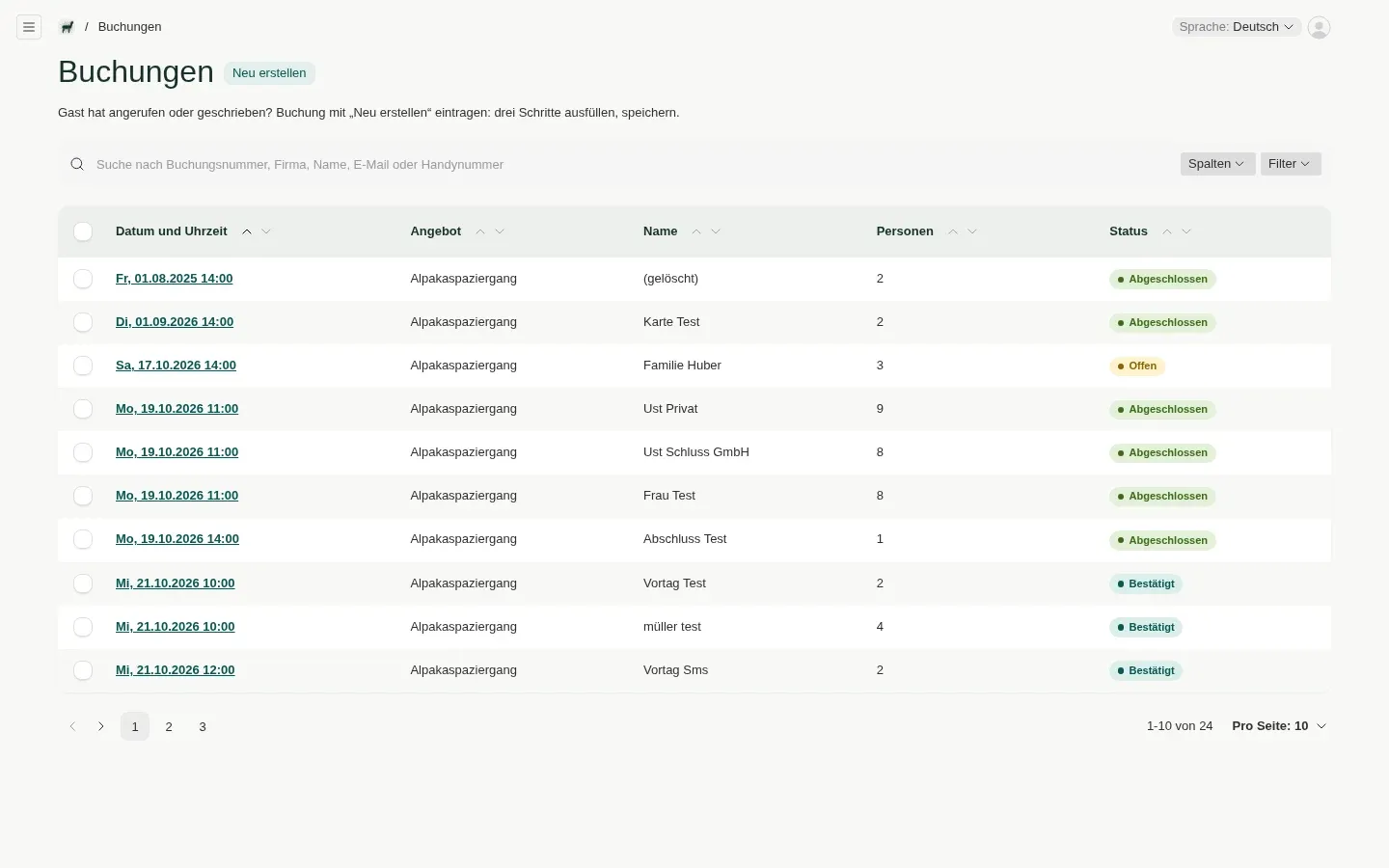Select the Familie Huber booking row checkbox
The image size is (1389, 868).
coord(83,366)
